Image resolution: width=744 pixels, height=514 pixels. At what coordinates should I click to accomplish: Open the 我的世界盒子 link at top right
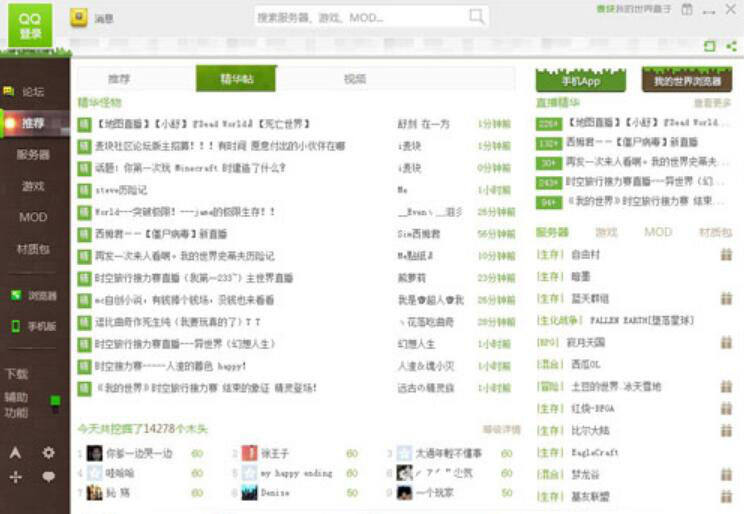click(633, 9)
